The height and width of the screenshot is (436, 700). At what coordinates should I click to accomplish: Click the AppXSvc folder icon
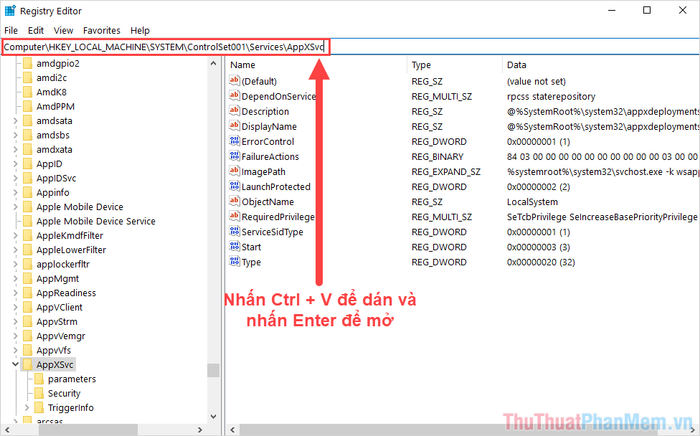tap(28, 365)
